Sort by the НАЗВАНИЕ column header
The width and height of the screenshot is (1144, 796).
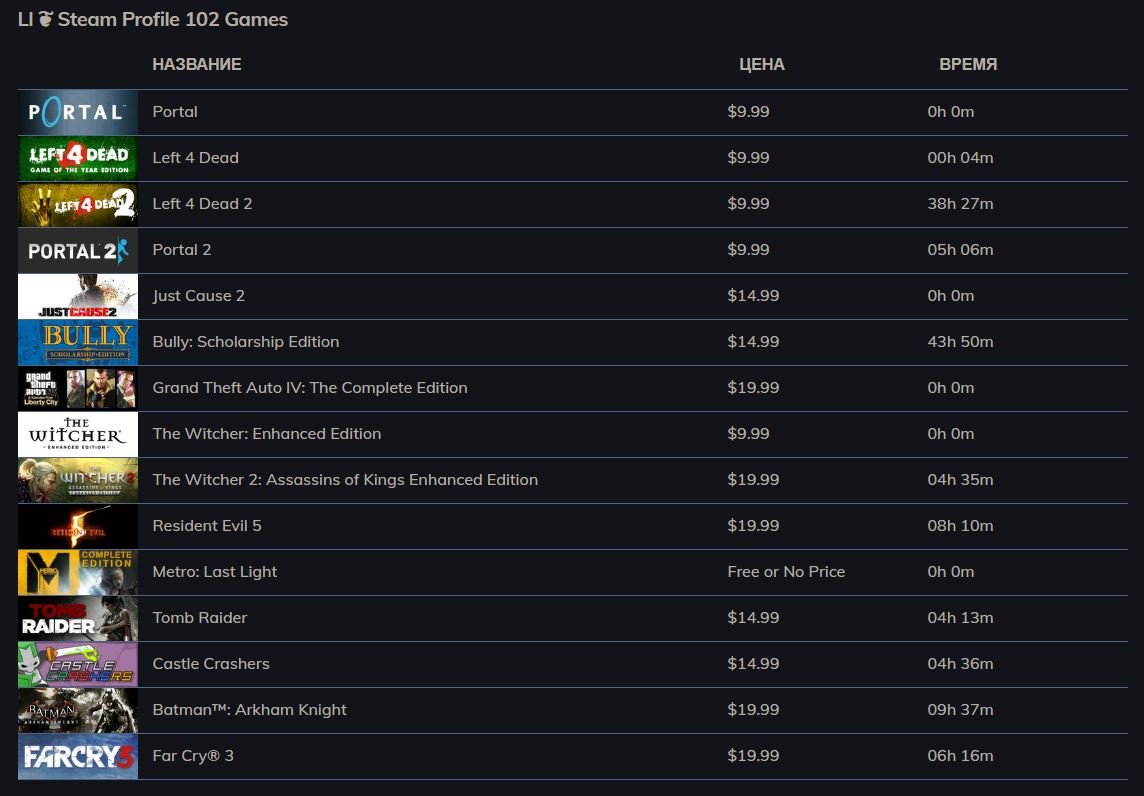click(x=197, y=64)
